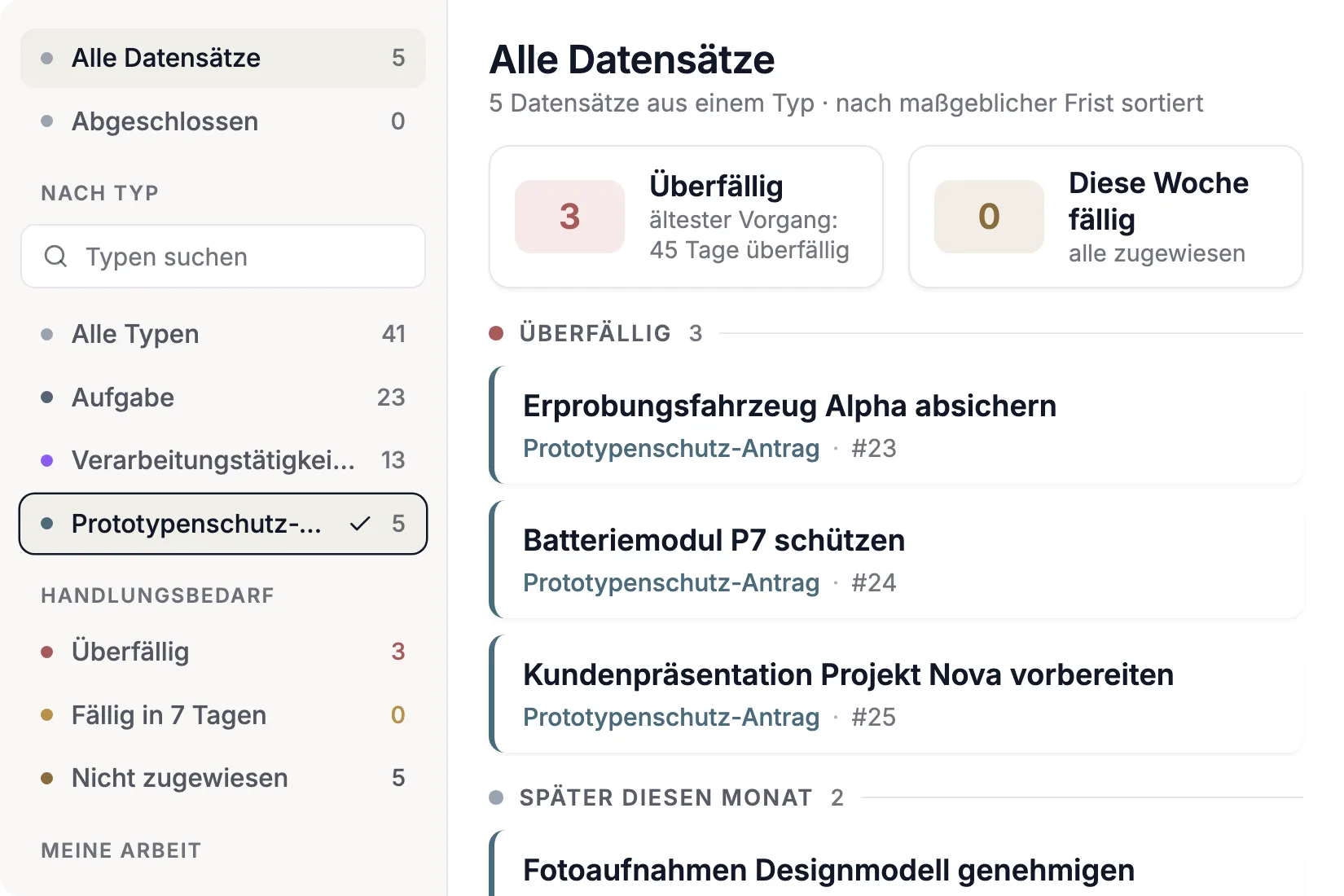Screen dimensions: 1344x896
Task: Select the Prototypenschutz-... type filter
Action: point(223,524)
